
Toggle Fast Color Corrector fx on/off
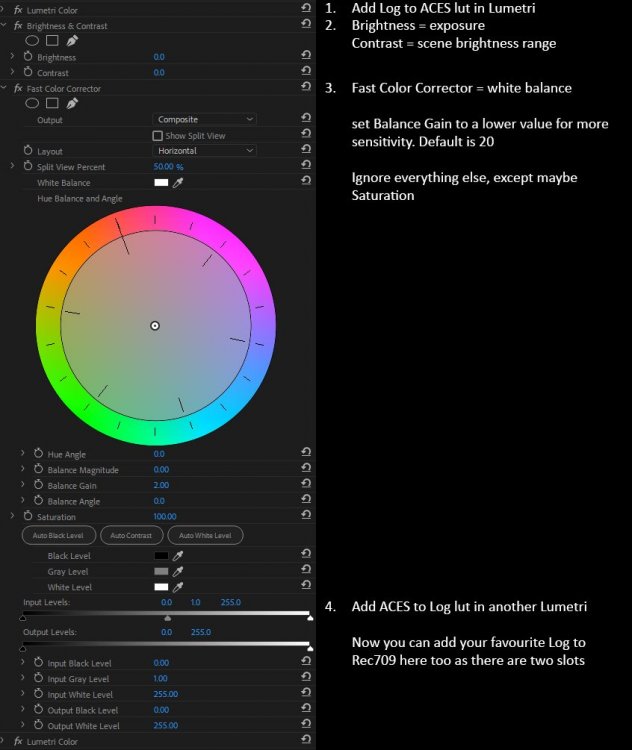(x=18, y=89)
